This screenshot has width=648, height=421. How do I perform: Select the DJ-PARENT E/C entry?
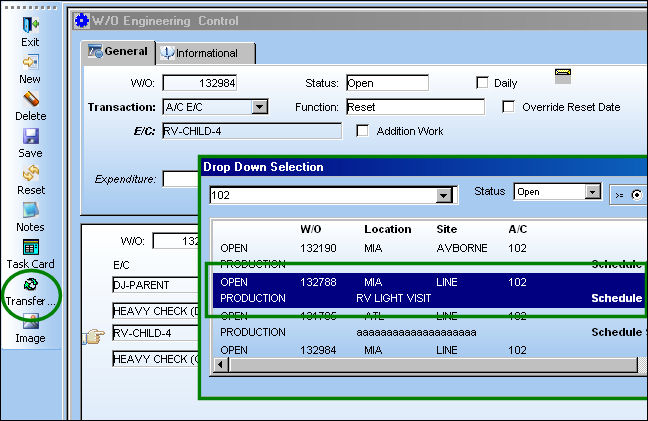[x=156, y=285]
